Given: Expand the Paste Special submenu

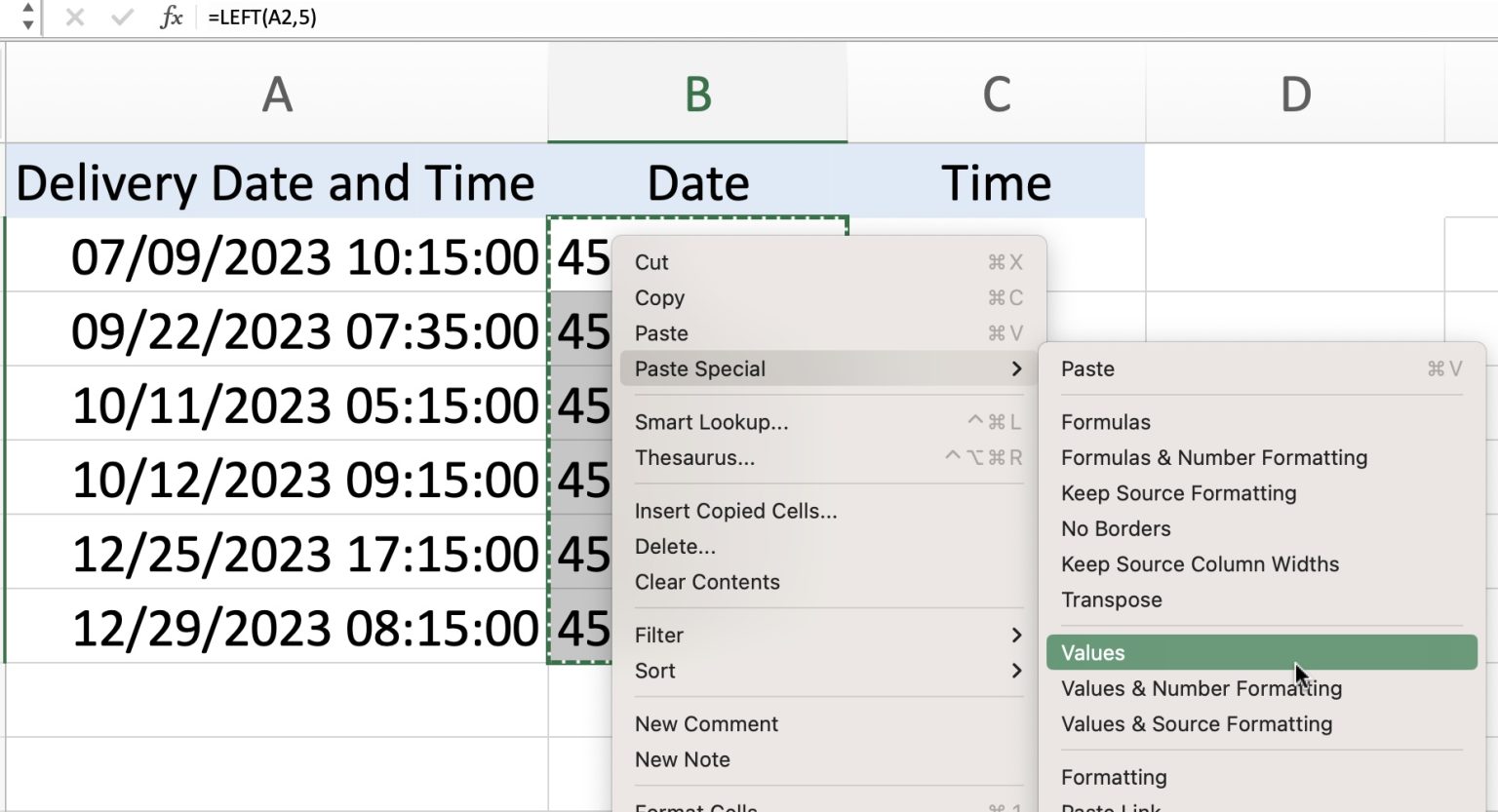Looking at the screenshot, I should [x=699, y=368].
